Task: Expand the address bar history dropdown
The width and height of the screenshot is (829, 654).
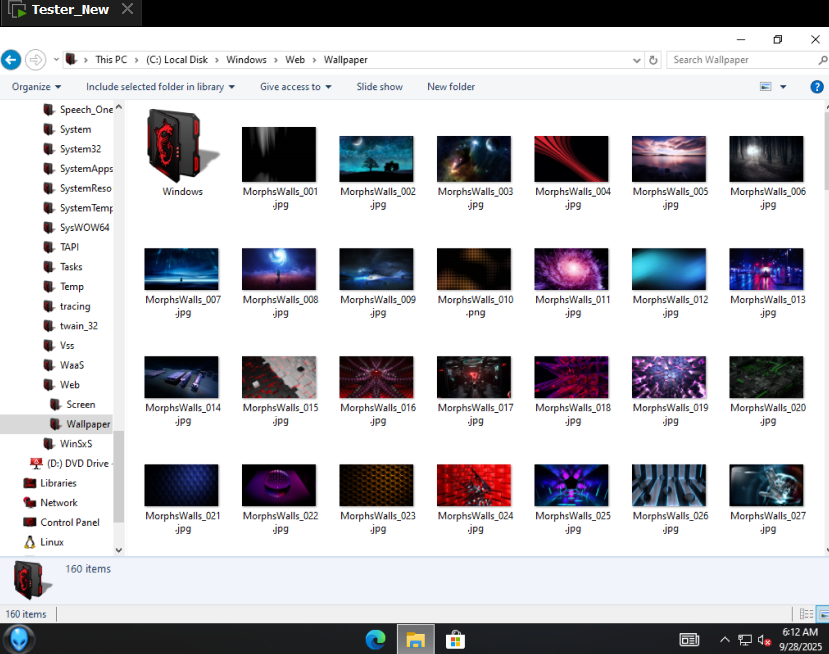Action: click(637, 60)
